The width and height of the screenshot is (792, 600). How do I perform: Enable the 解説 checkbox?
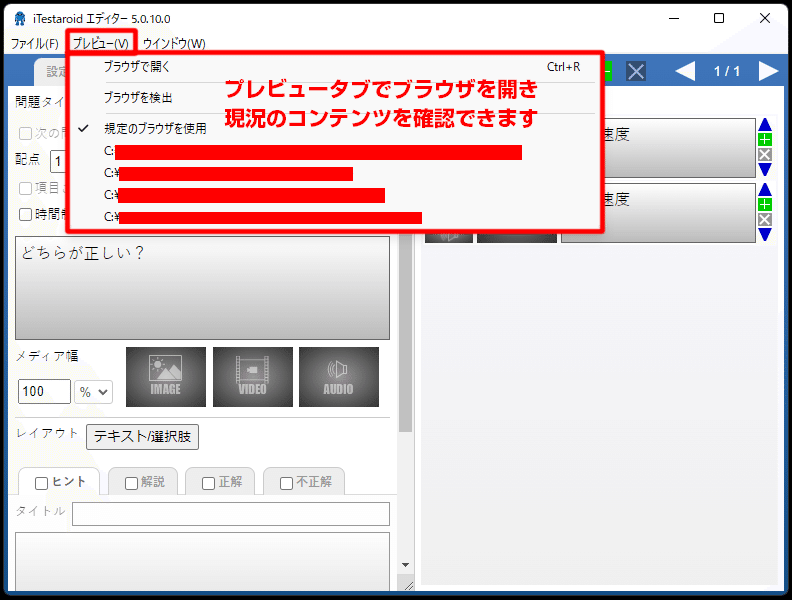click(131, 483)
